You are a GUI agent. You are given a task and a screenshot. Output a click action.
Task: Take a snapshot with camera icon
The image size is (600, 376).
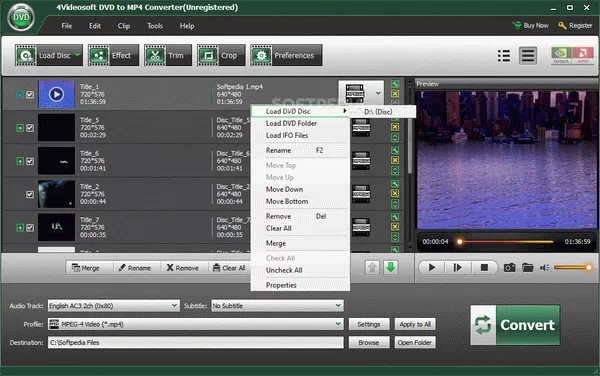pos(509,267)
